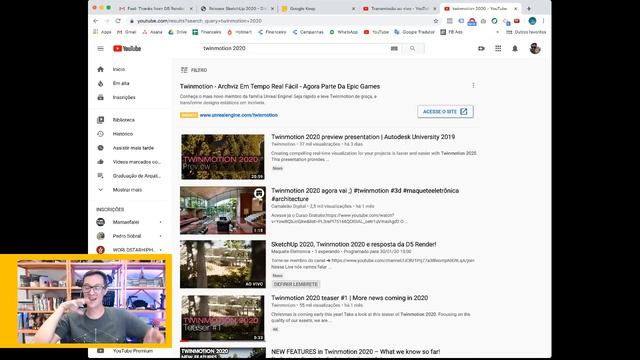
Task: Reload the page with refresh icon
Action: pyautogui.click(x=118, y=21)
